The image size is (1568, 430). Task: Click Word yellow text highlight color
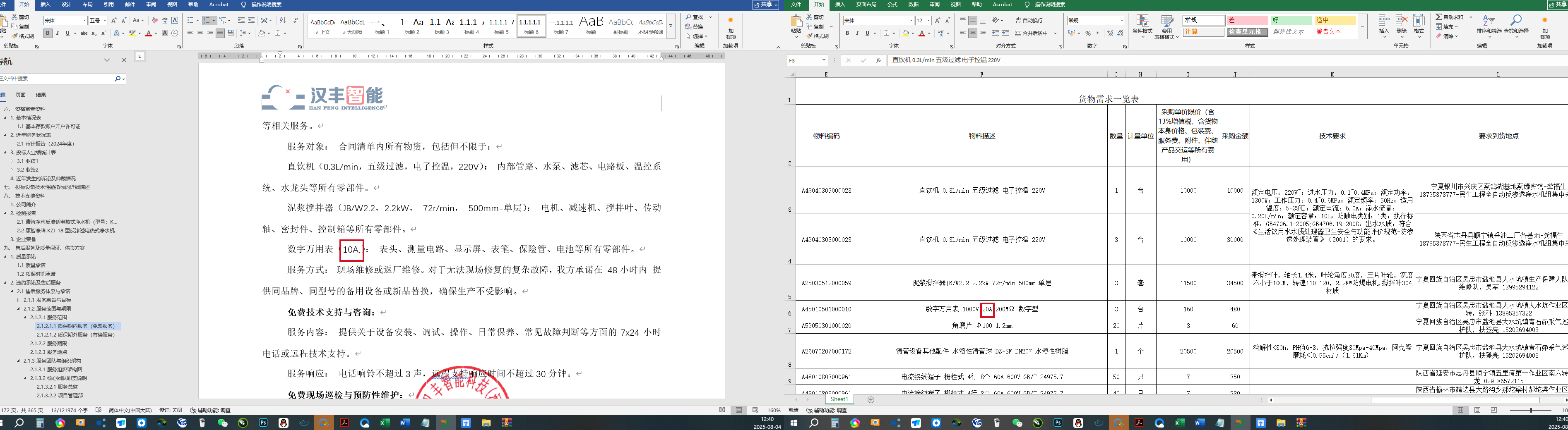point(132,33)
